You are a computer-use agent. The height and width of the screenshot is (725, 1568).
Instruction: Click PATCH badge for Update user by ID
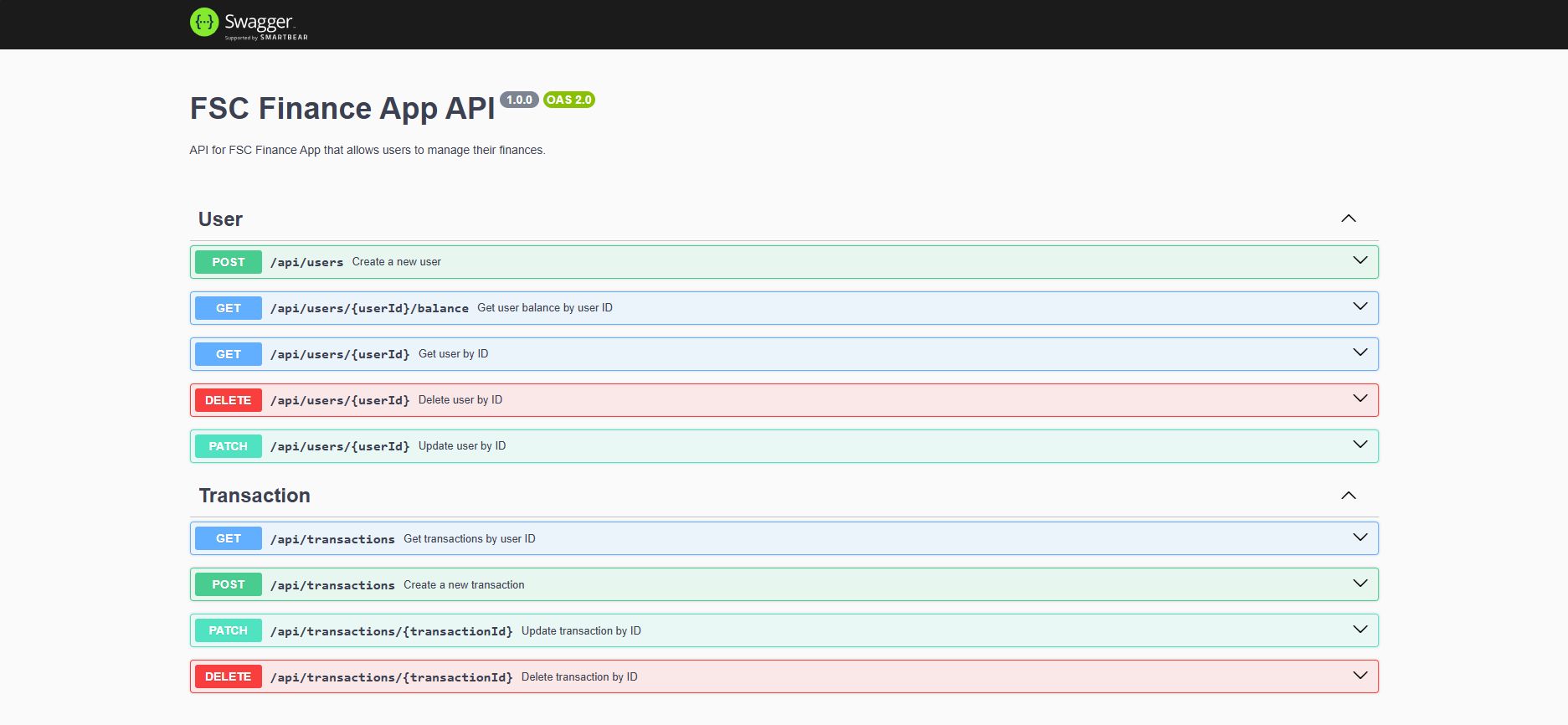coord(228,446)
